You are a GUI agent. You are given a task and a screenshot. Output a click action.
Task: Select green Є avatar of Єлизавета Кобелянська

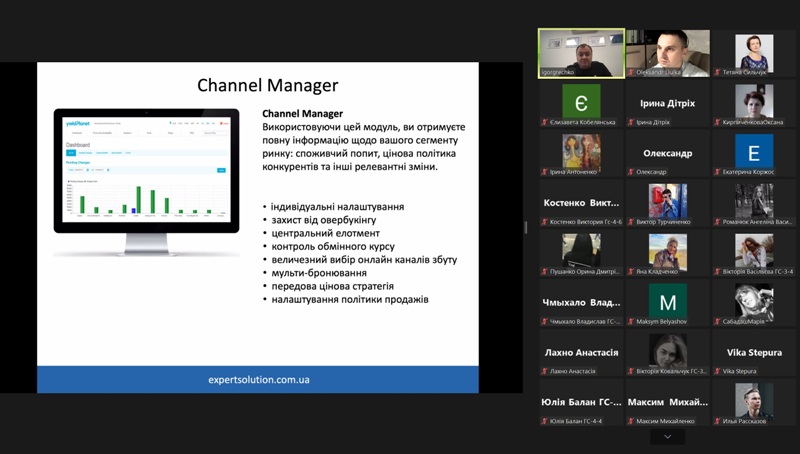coord(581,103)
